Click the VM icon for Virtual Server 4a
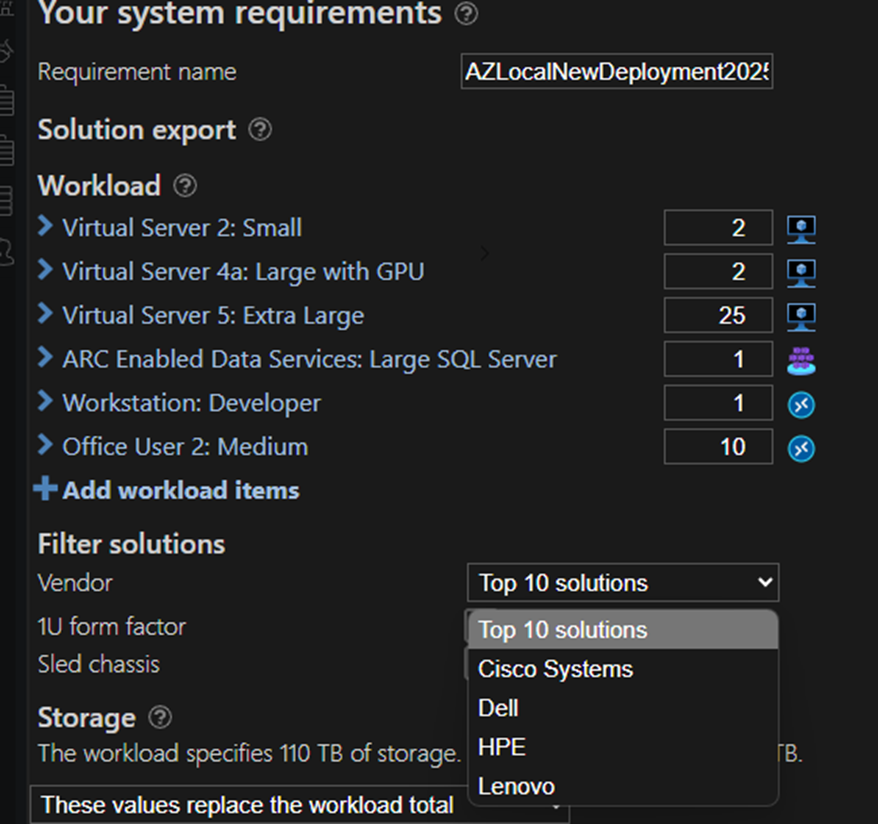The height and width of the screenshot is (824, 878). point(801,272)
